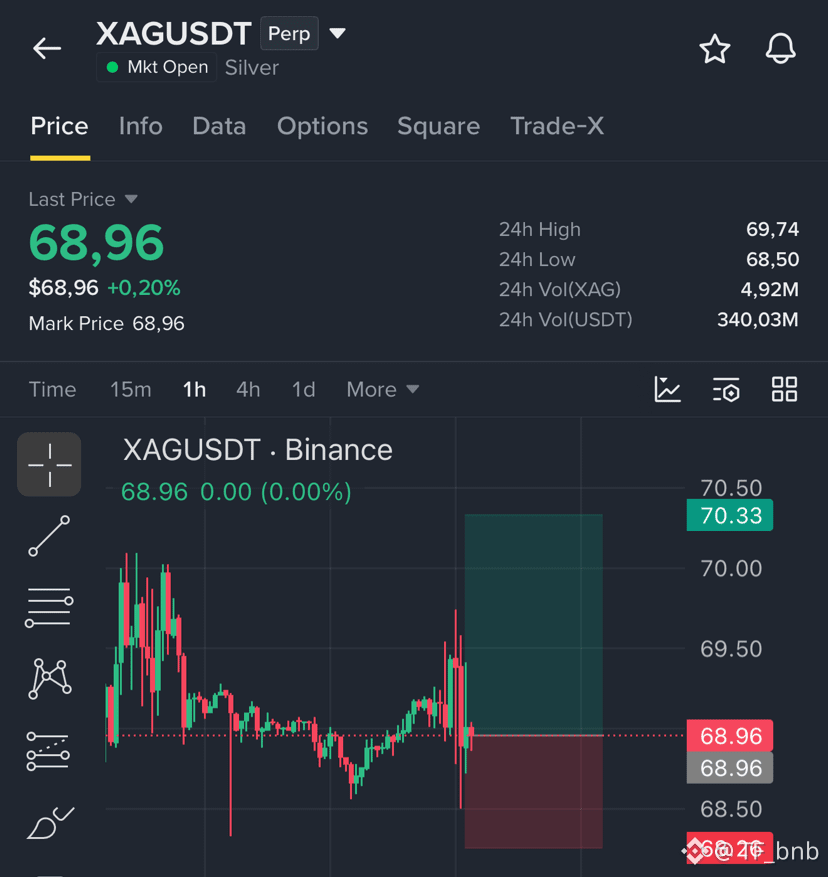Click the 70.33 target price label
The image size is (828, 877).
tap(730, 515)
